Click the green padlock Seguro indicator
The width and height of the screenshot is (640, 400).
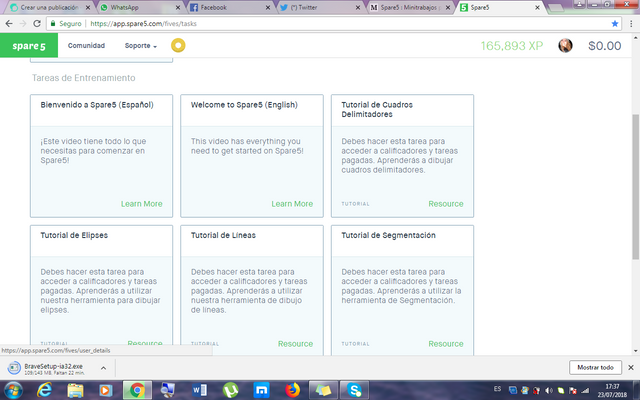click(66, 24)
